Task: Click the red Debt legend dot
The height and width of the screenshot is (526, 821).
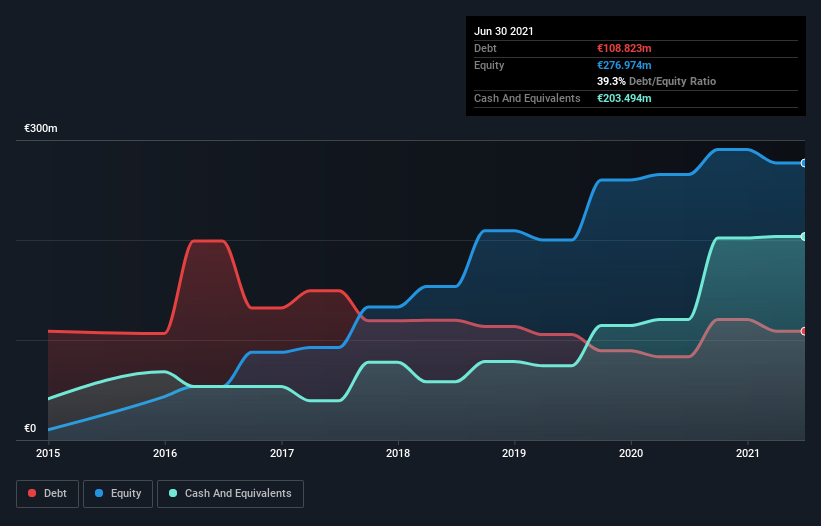Action: click(x=32, y=493)
